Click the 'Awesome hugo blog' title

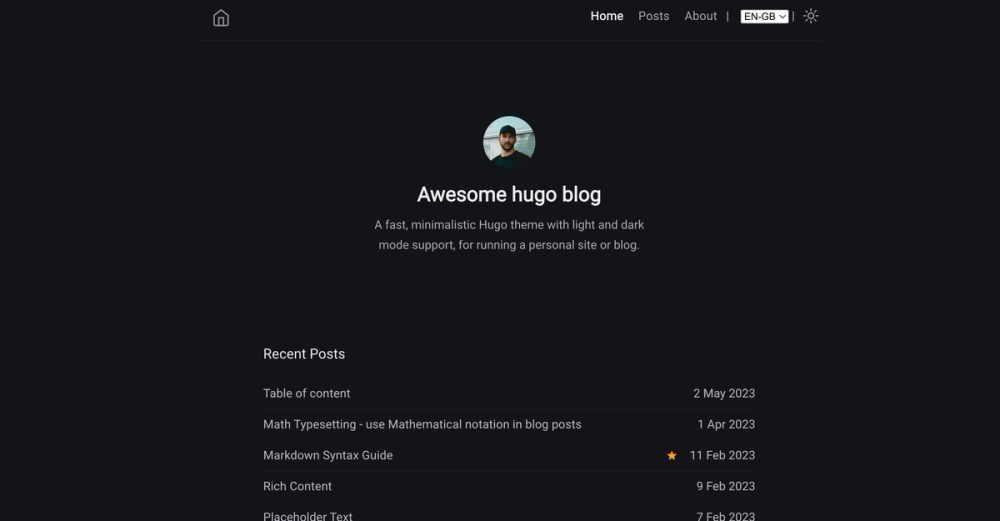(509, 194)
